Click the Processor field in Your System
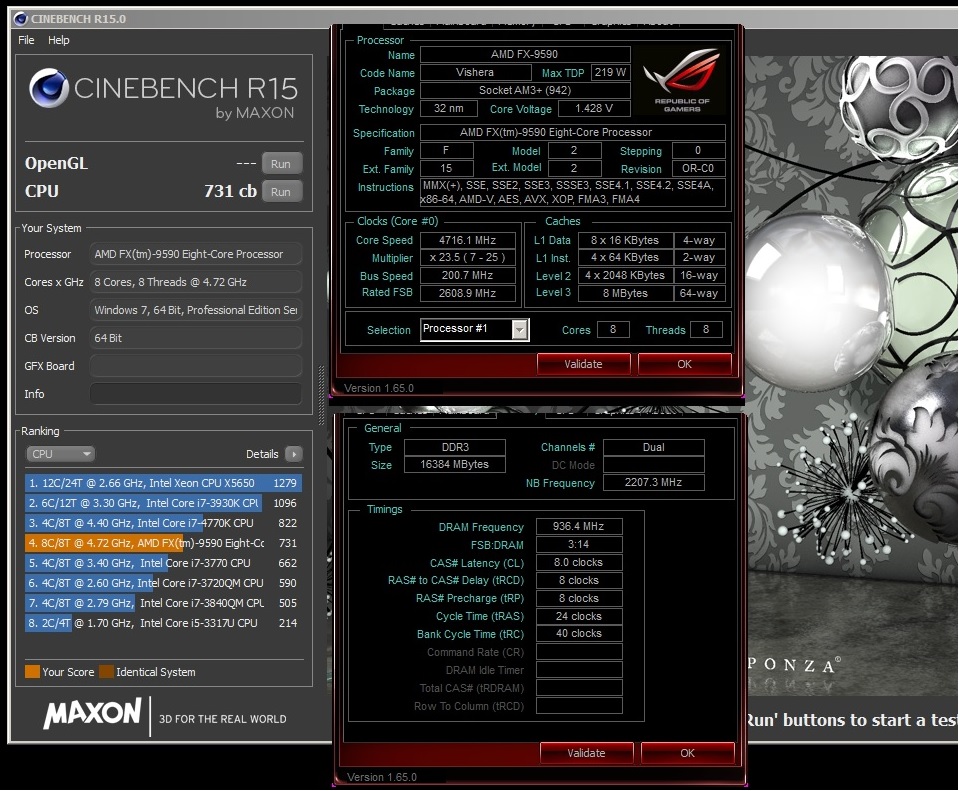The height and width of the screenshot is (791, 959). click(x=196, y=254)
